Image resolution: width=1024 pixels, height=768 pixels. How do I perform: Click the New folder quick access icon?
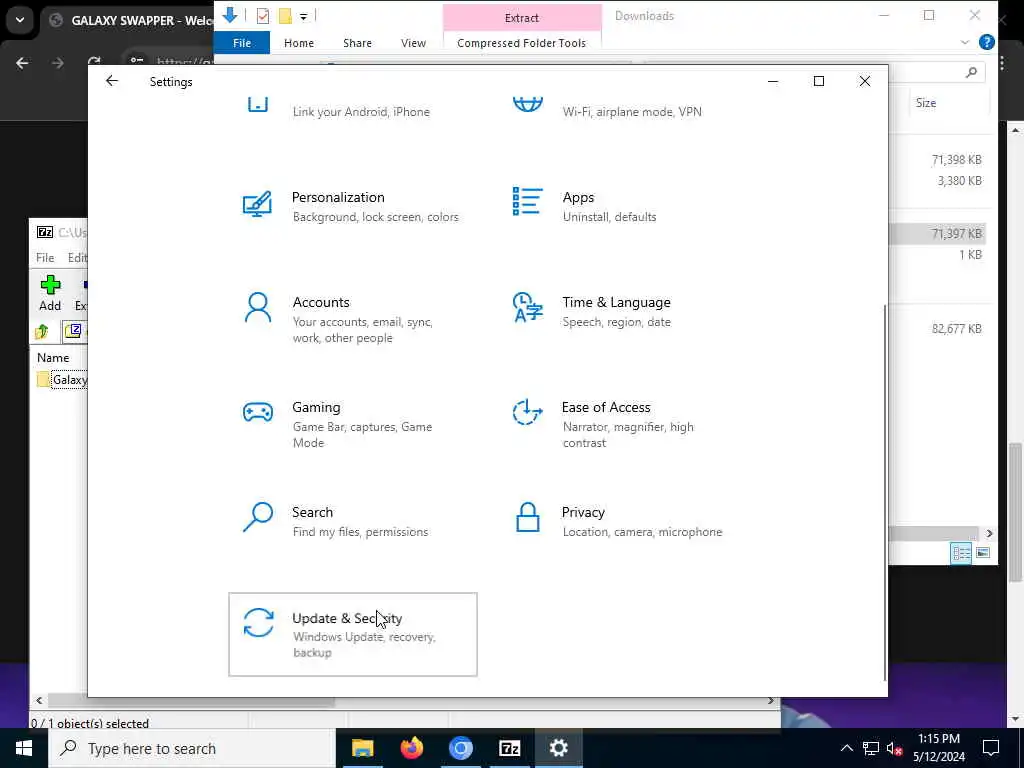[285, 16]
